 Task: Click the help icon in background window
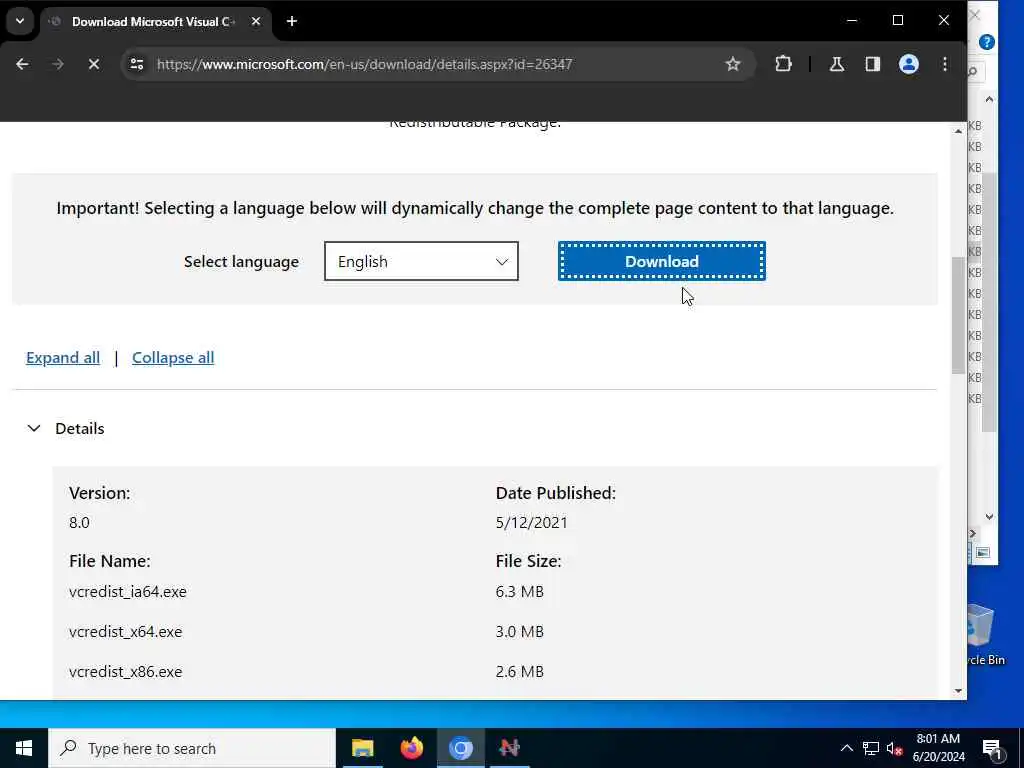[x=987, y=42]
